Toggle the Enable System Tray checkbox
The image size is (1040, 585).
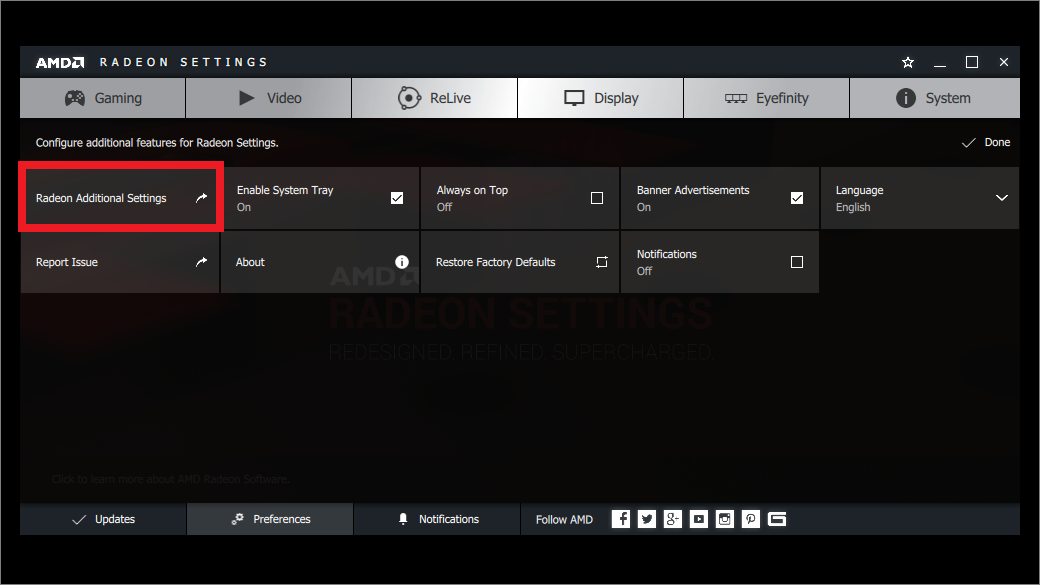coord(397,198)
